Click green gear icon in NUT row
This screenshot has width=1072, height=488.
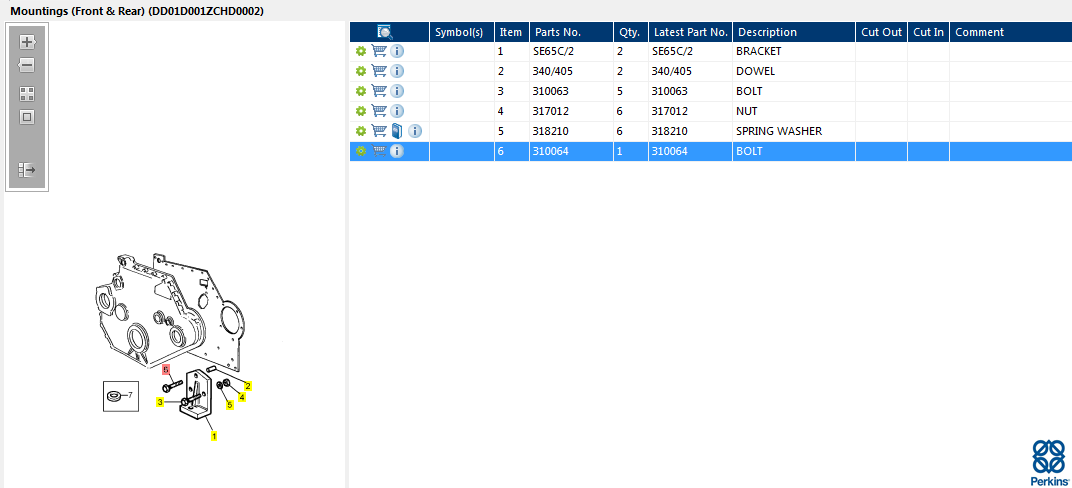(361, 111)
